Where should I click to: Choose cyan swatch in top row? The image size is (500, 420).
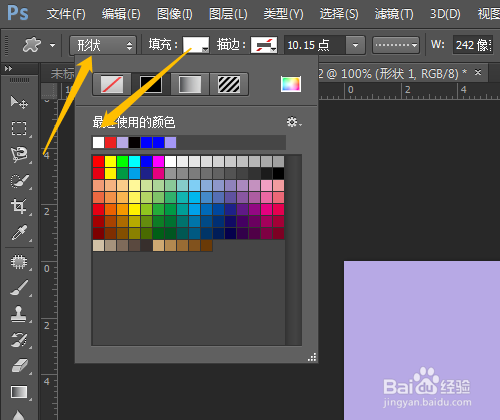coord(134,161)
